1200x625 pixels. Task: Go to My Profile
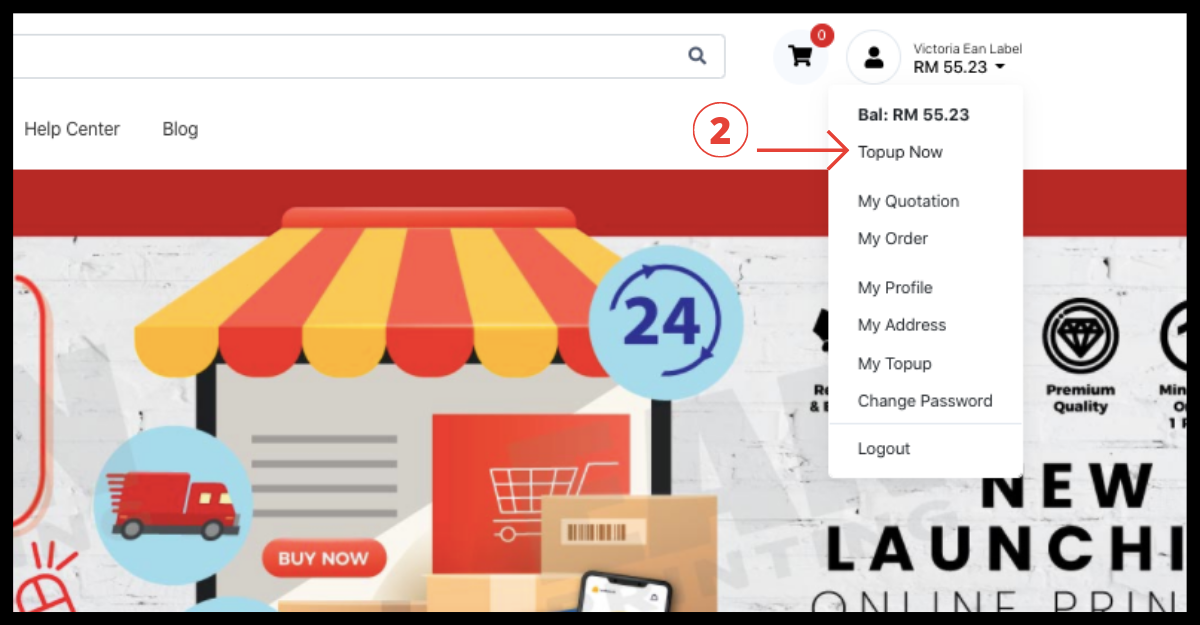tap(895, 287)
